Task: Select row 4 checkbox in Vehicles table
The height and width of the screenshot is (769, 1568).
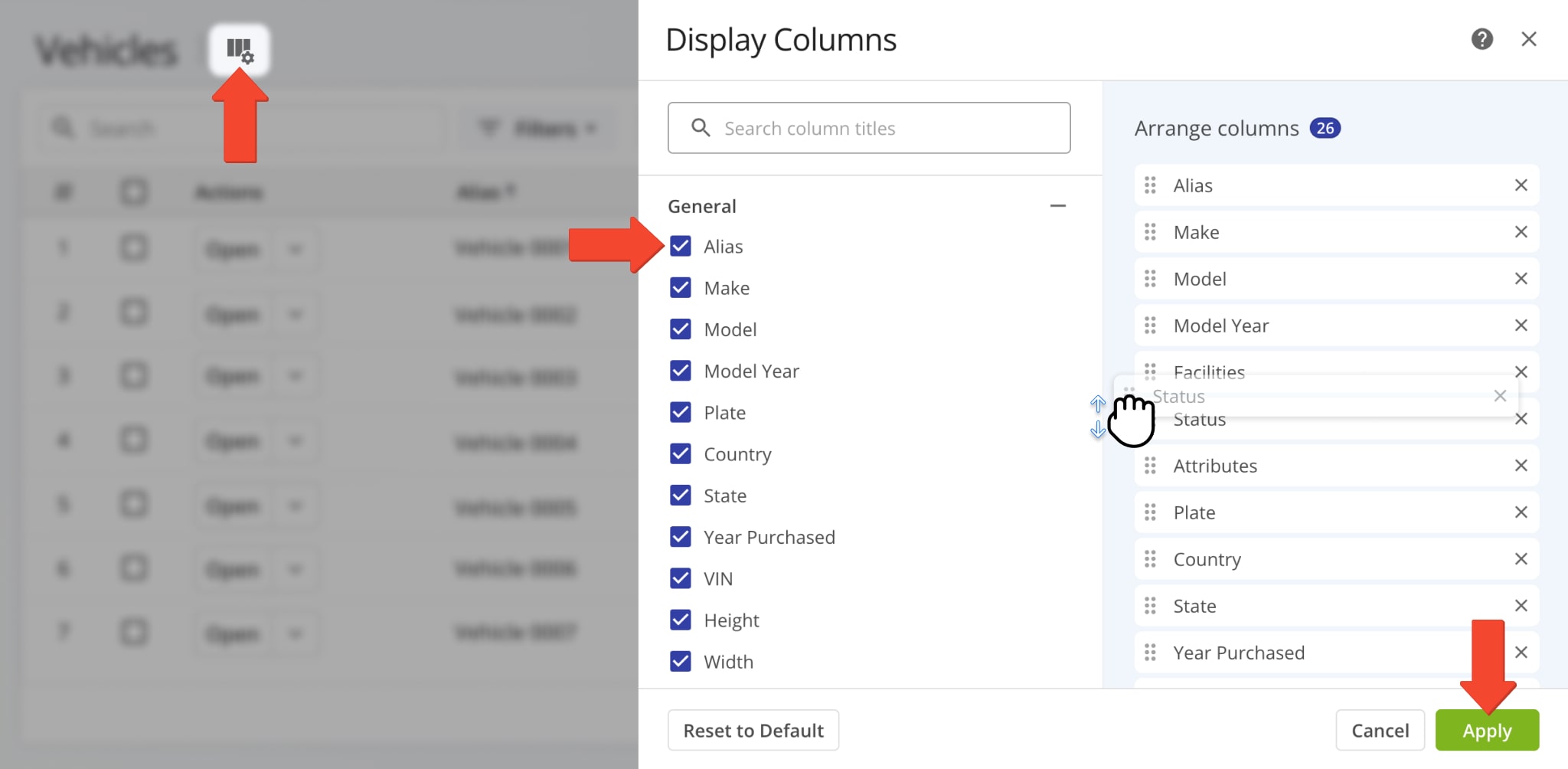Action: 134,440
